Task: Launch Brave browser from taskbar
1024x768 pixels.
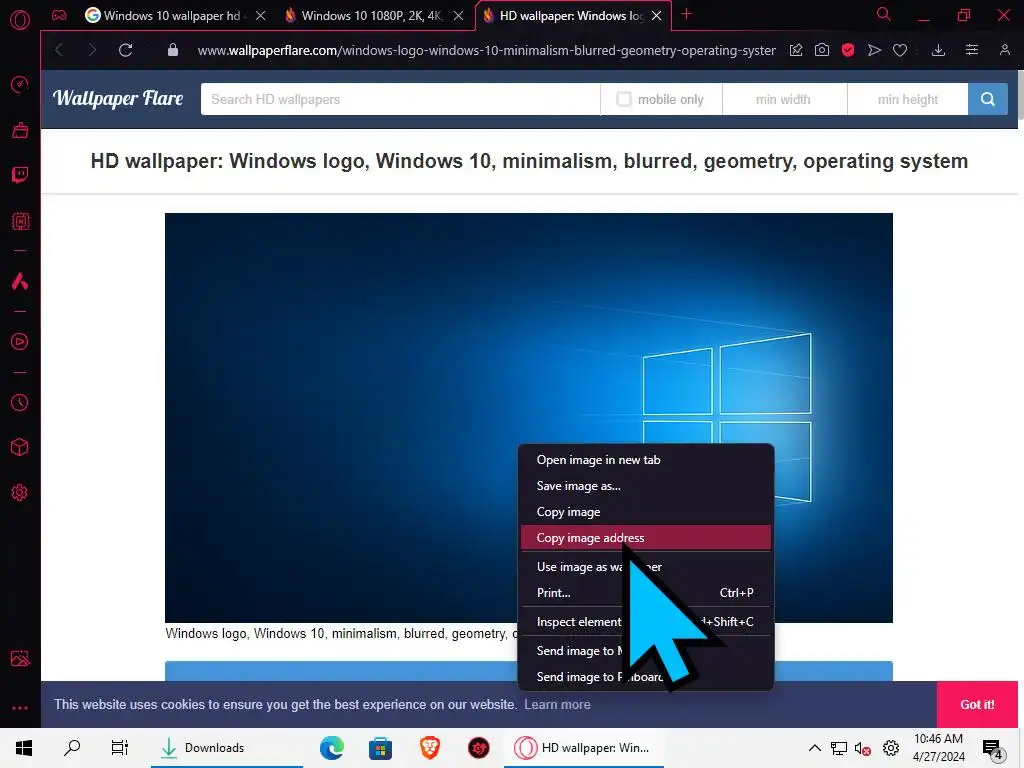Action: (430, 748)
